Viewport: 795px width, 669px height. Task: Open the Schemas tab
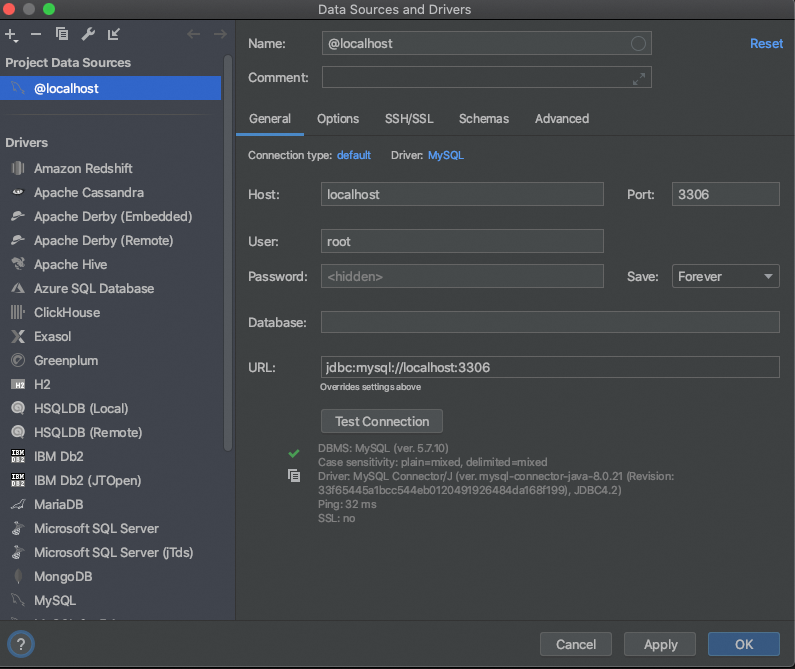coord(484,119)
